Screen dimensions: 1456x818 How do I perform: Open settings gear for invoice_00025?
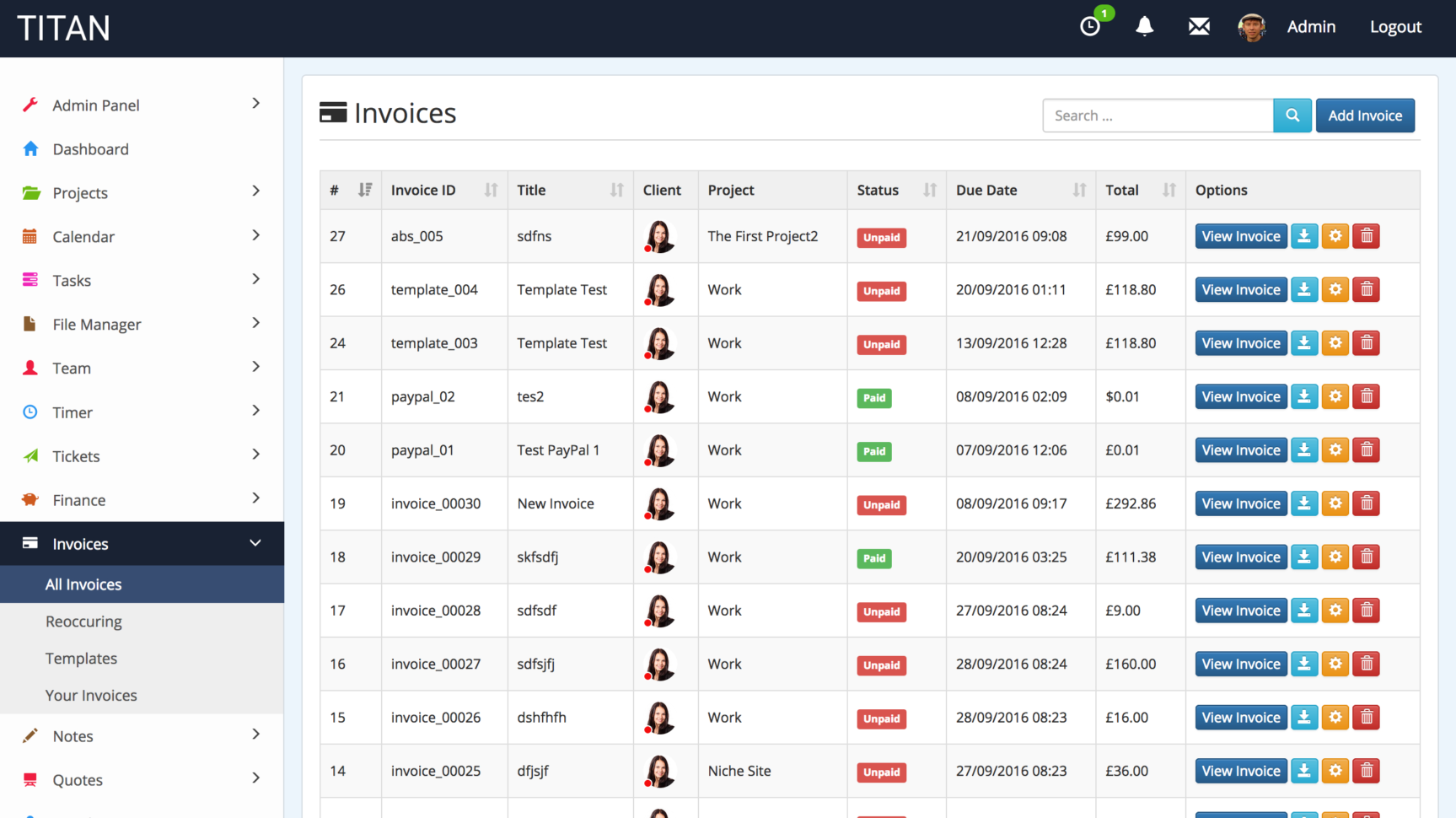1335,771
